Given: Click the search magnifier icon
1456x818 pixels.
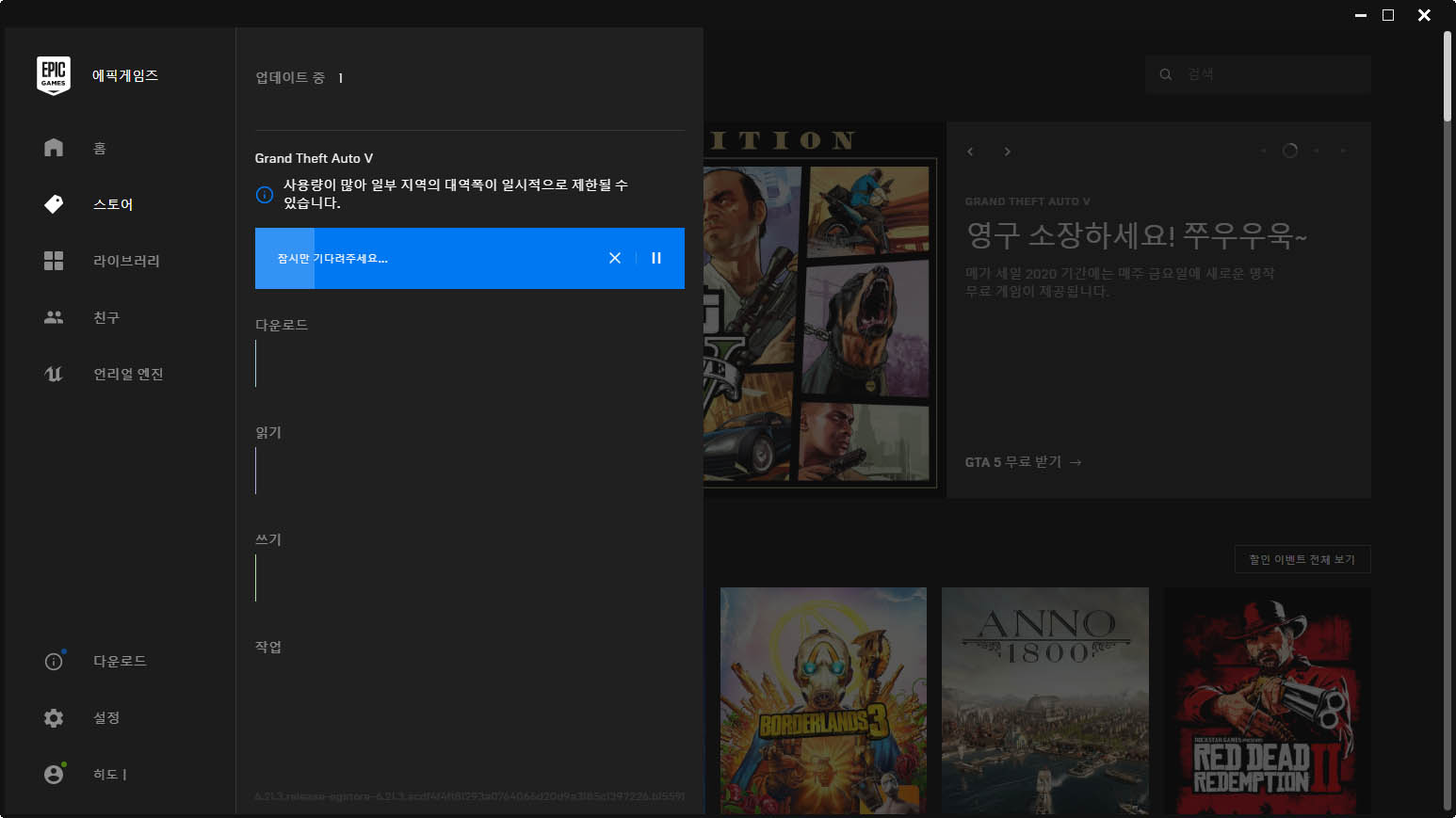Looking at the screenshot, I should (1166, 74).
